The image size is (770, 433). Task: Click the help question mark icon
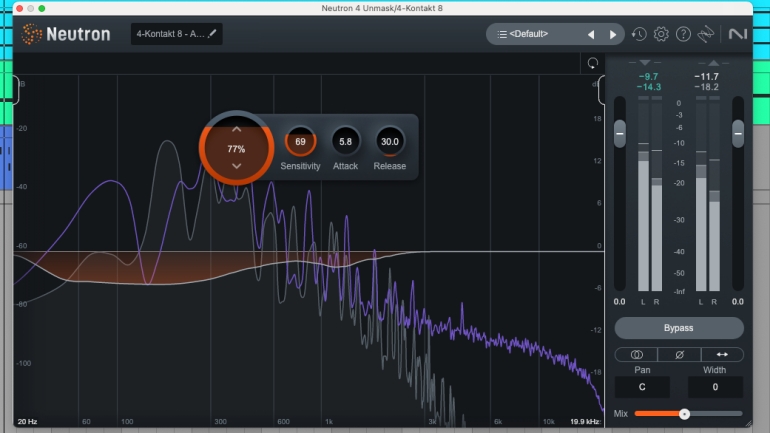coord(683,34)
